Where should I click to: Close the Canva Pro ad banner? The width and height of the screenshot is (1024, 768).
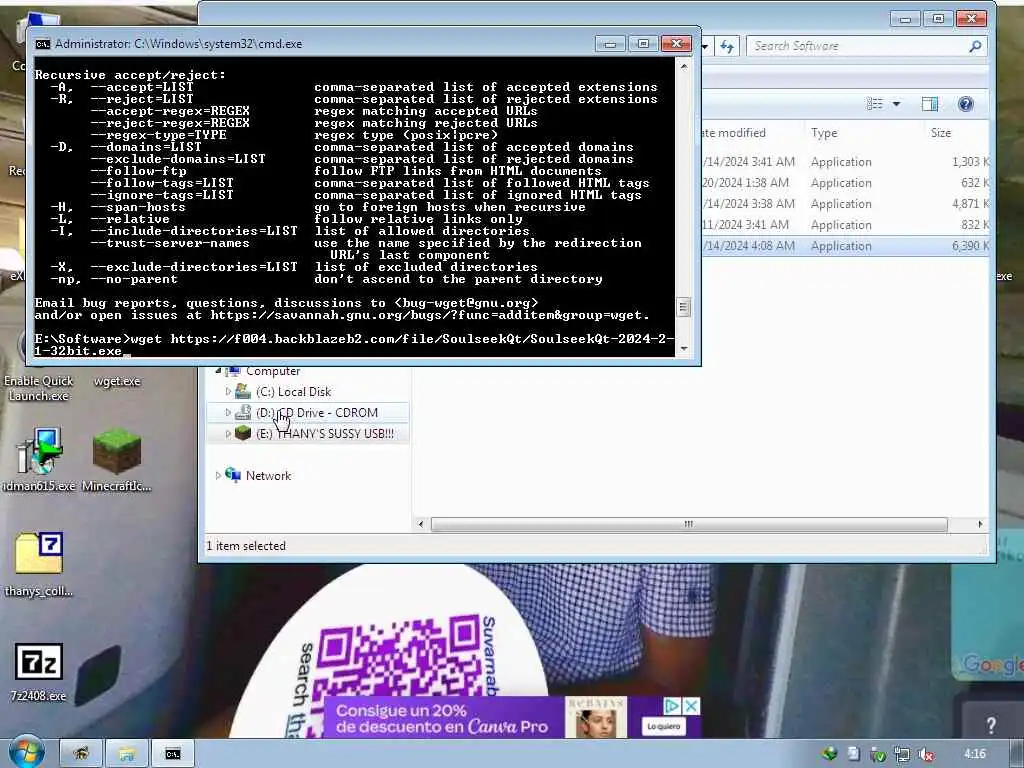(692, 706)
